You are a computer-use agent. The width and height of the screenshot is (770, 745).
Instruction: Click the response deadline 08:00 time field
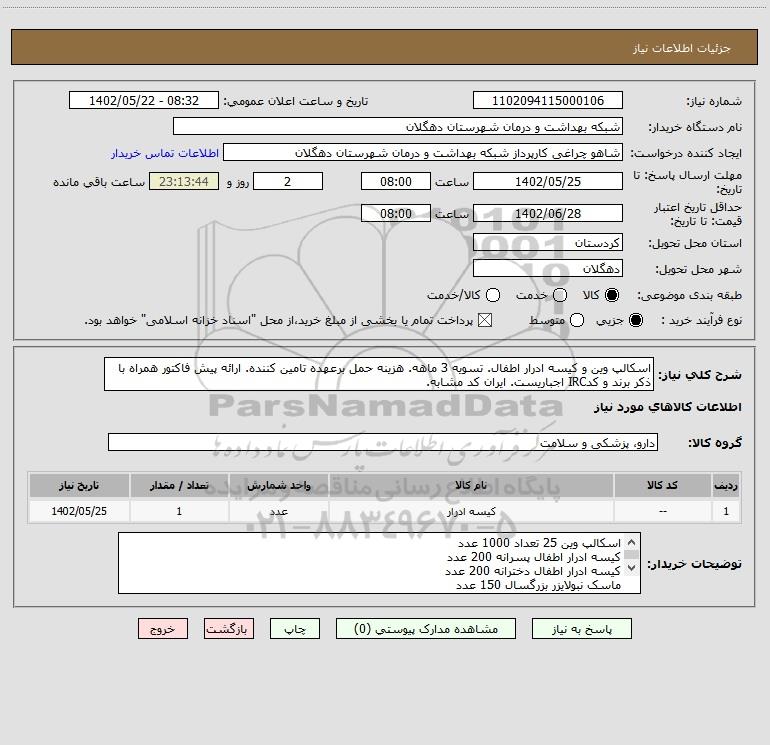click(x=396, y=181)
